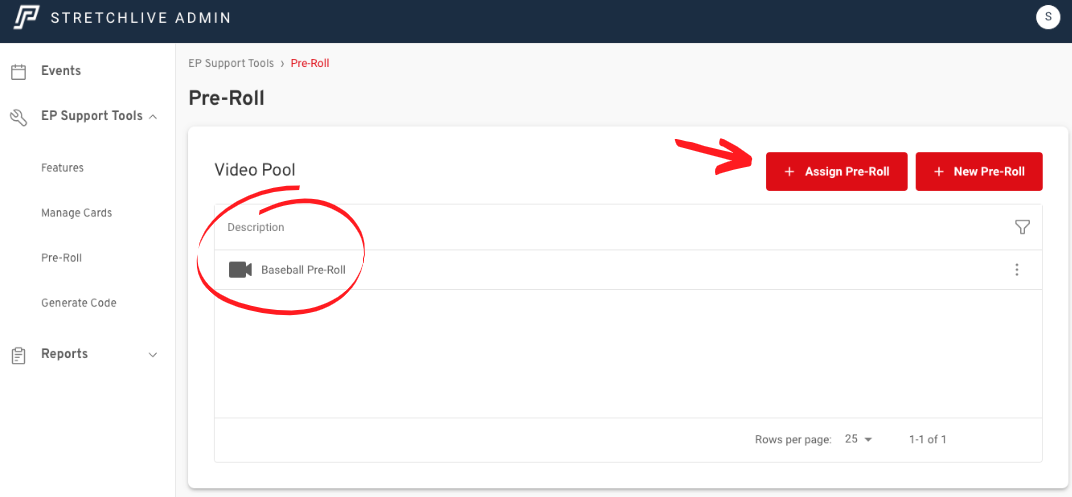Open the user avatar menu
The width and height of the screenshot is (1072, 497).
[x=1047, y=17]
